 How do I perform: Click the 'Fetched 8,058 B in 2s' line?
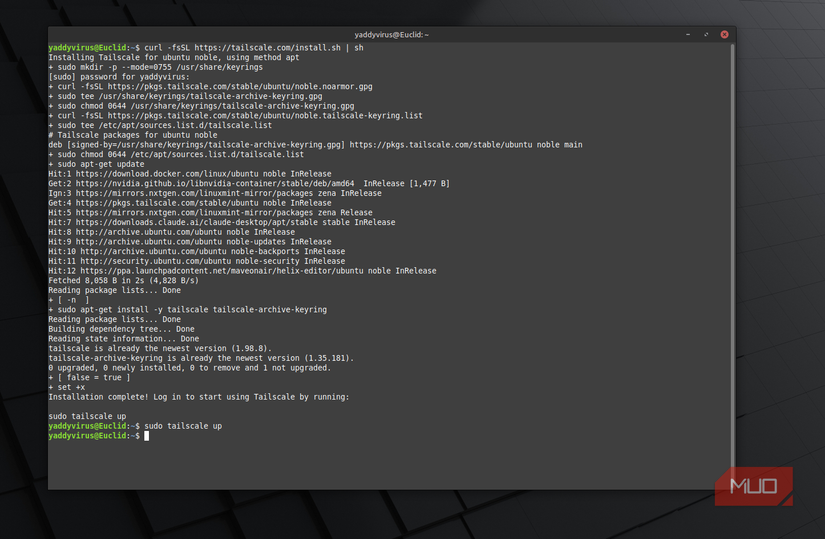click(124, 281)
